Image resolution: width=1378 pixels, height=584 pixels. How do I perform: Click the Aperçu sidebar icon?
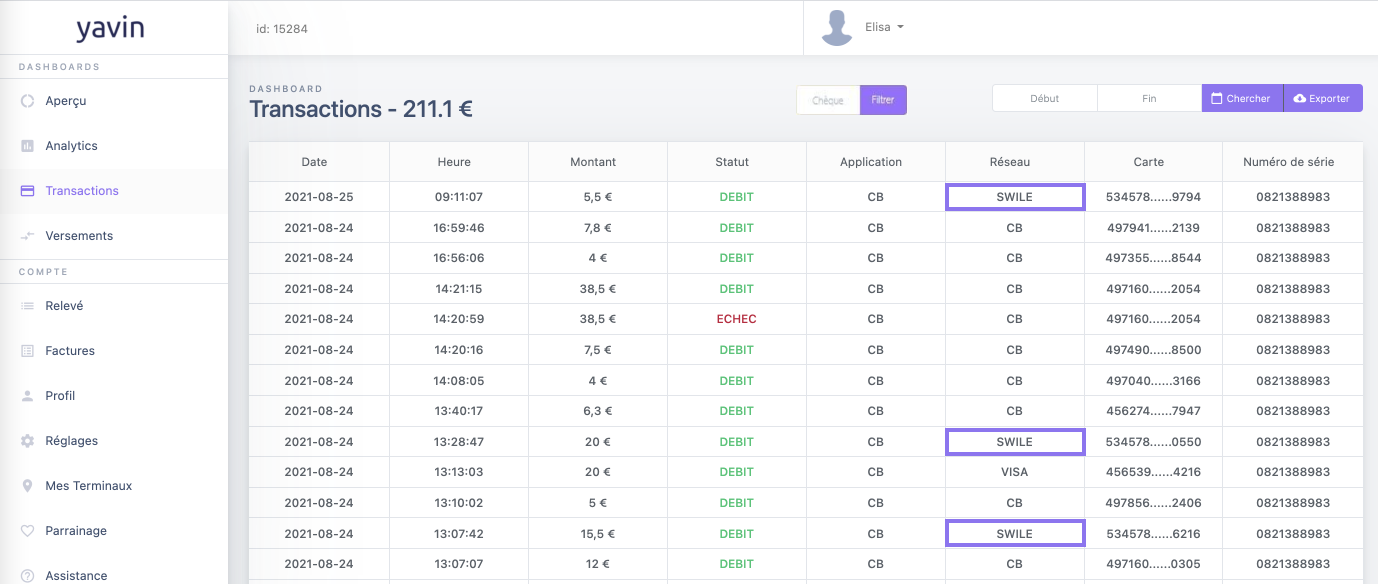28,101
